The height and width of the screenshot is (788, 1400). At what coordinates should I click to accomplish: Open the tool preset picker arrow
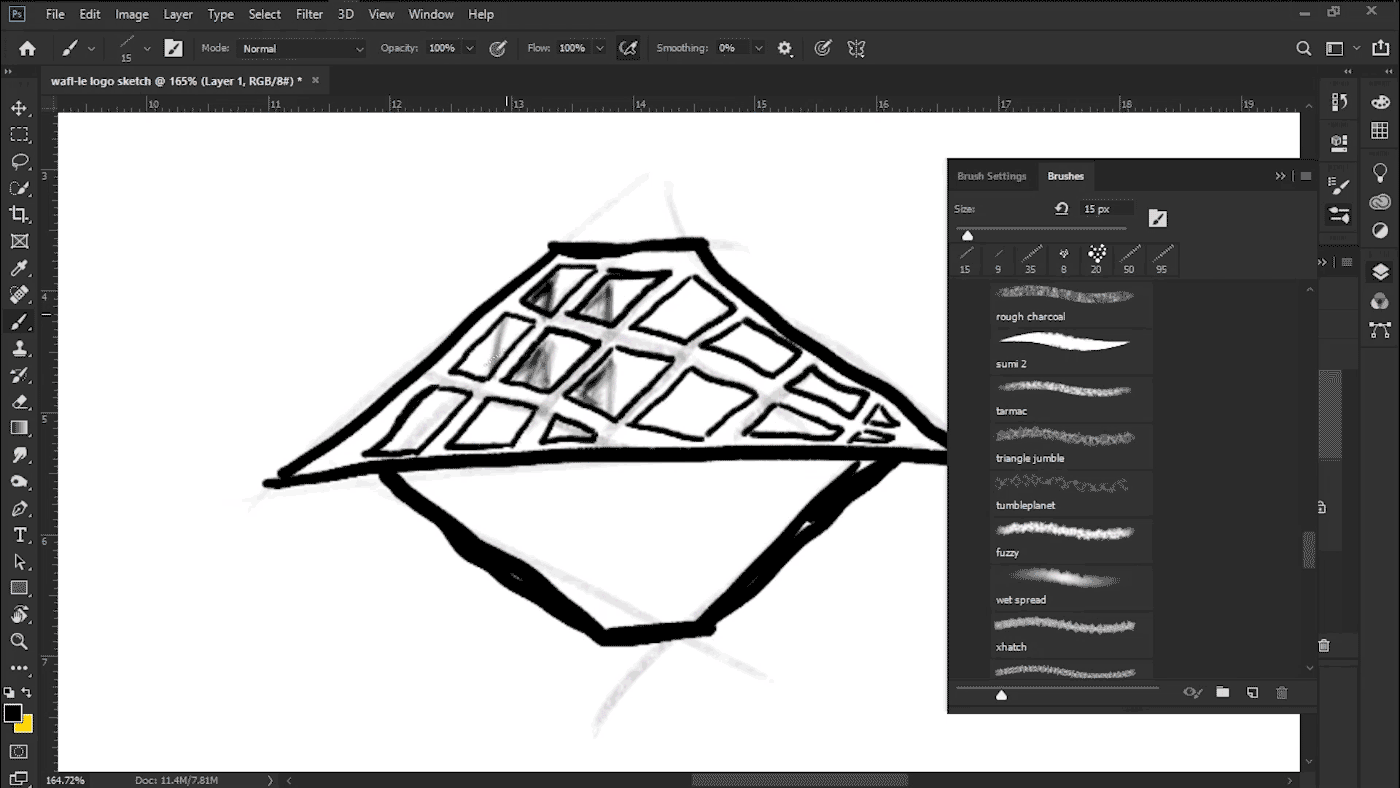tap(92, 48)
